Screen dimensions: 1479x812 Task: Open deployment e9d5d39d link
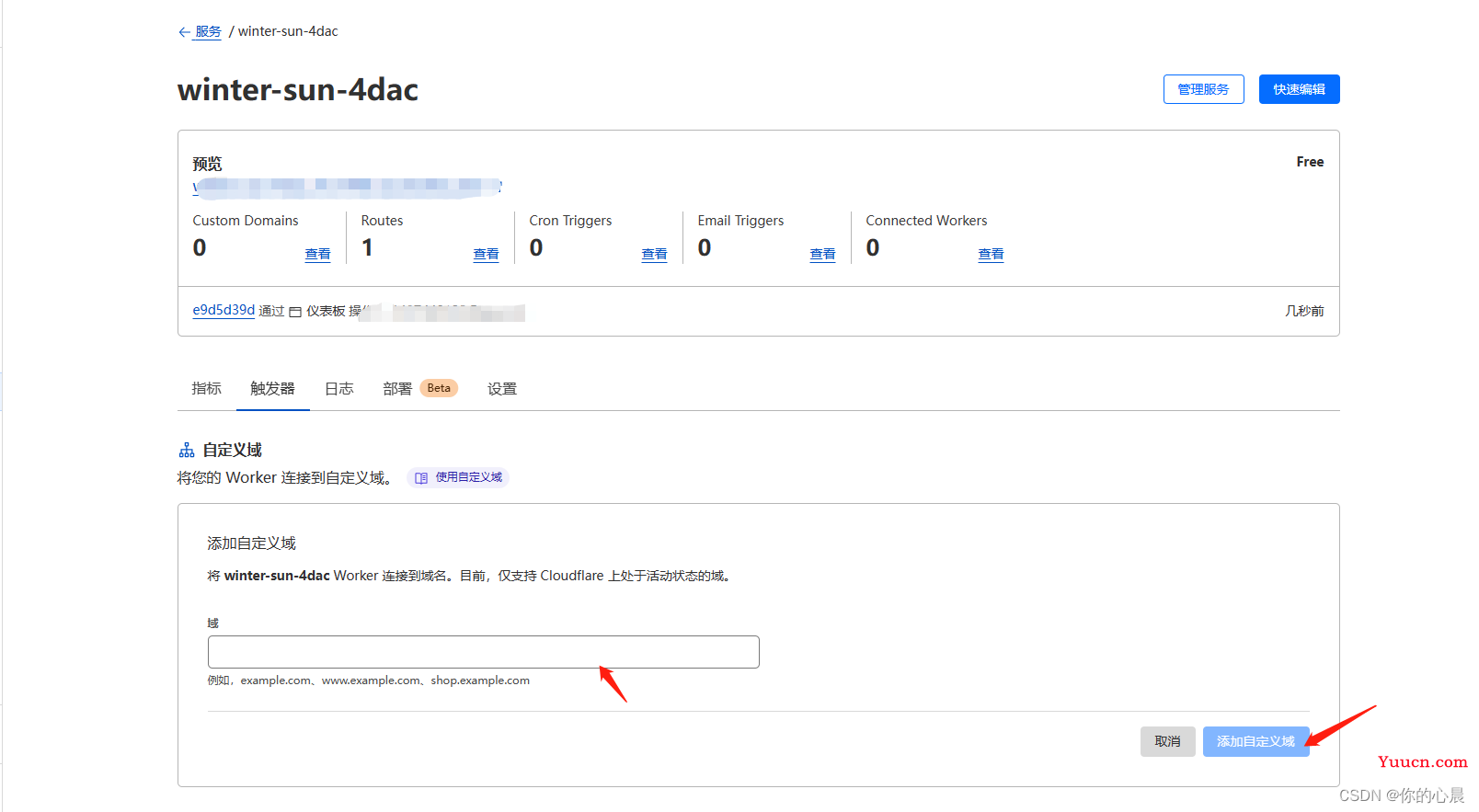[224, 310]
